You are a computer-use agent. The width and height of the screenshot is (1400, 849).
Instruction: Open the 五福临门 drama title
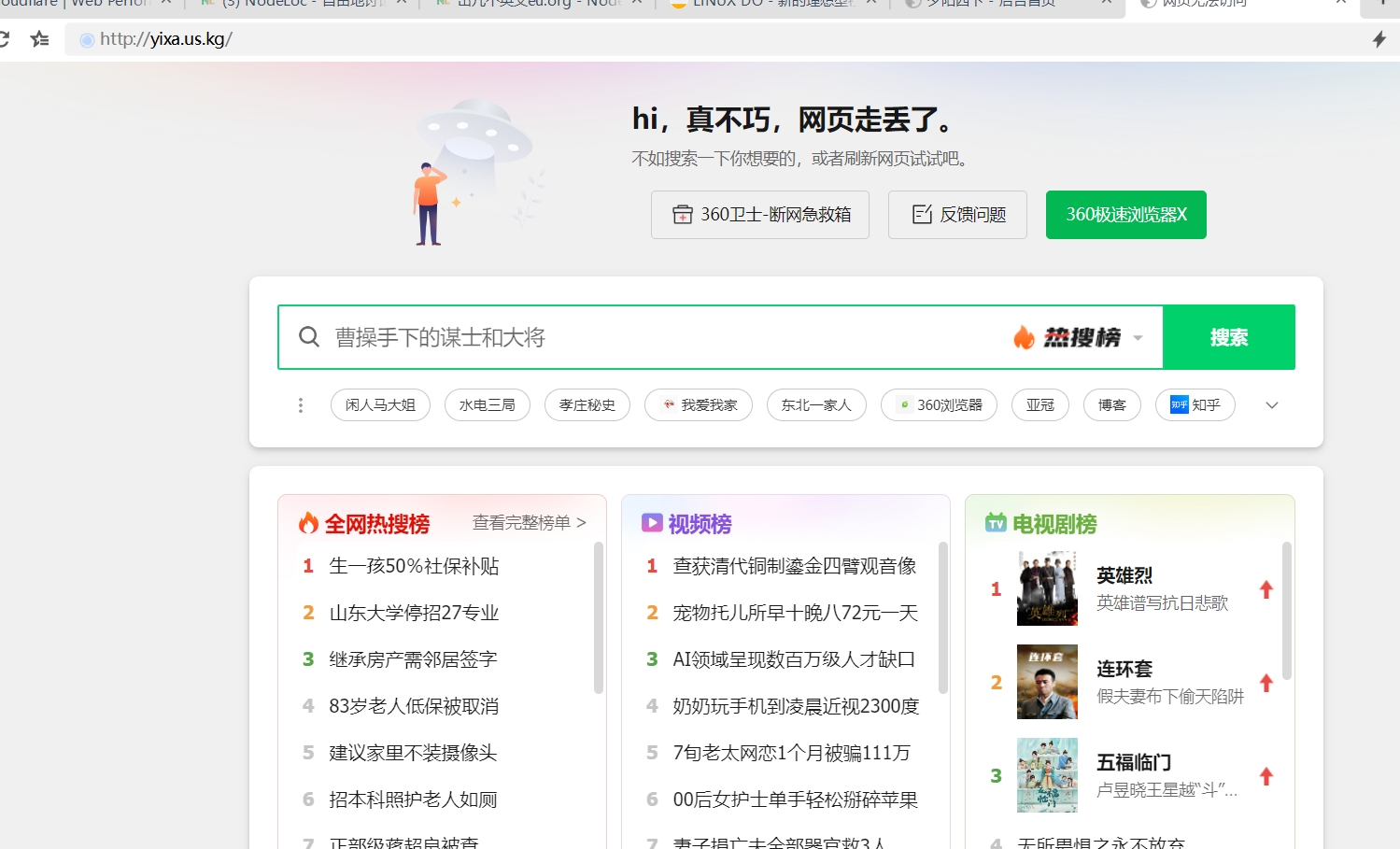pos(1134,762)
